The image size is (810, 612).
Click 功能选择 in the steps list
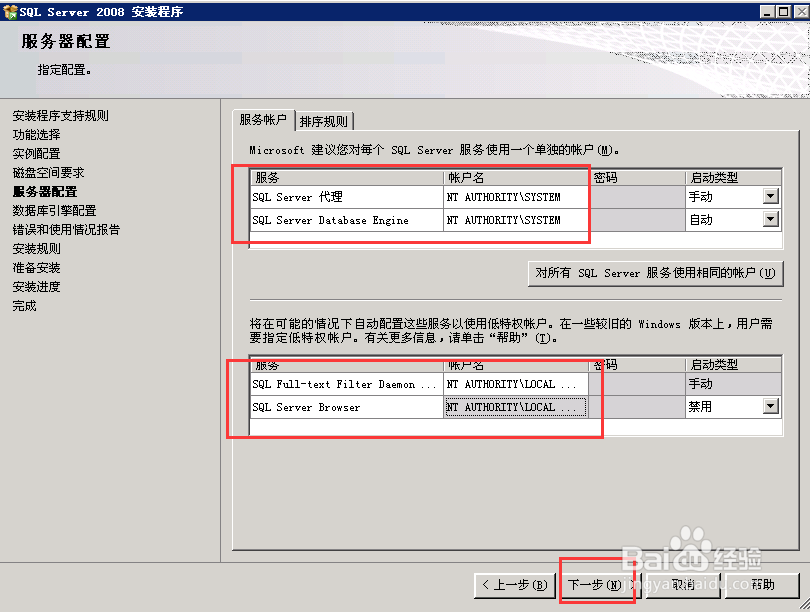[36, 135]
